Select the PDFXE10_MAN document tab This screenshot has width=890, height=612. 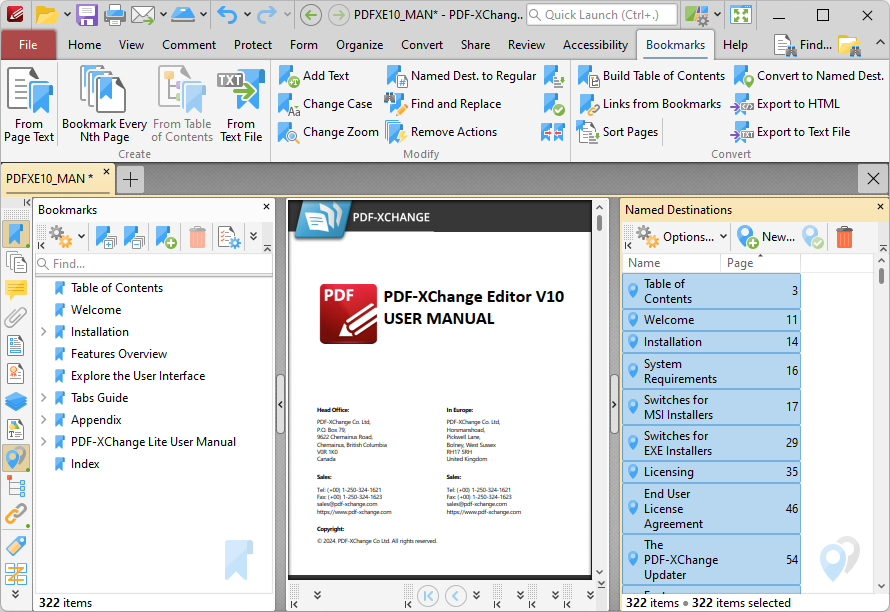click(x=58, y=179)
